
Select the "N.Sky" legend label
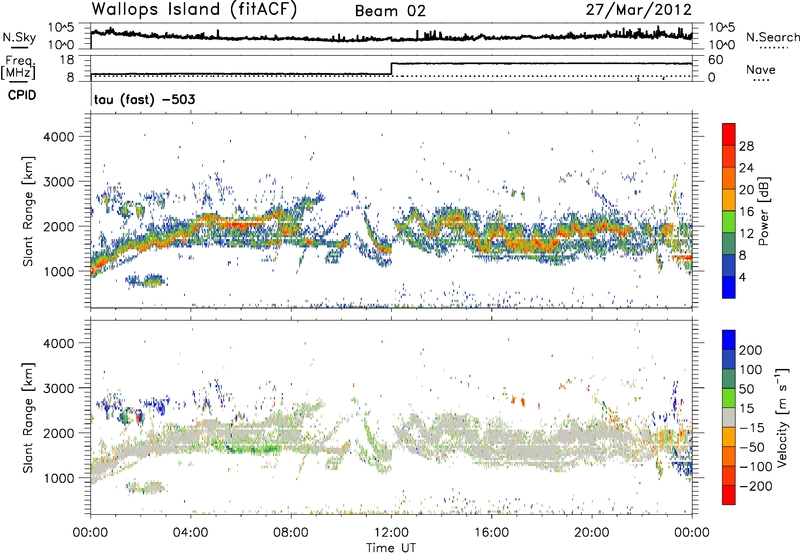[19, 37]
